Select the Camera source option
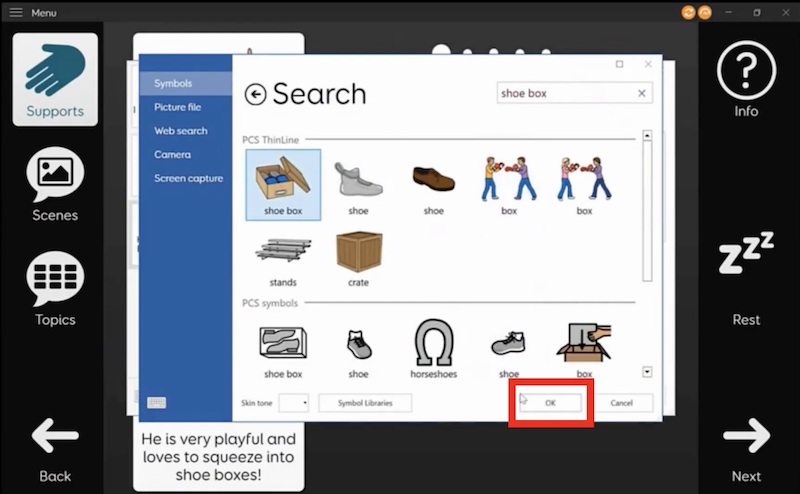The width and height of the screenshot is (800, 494). [172, 155]
